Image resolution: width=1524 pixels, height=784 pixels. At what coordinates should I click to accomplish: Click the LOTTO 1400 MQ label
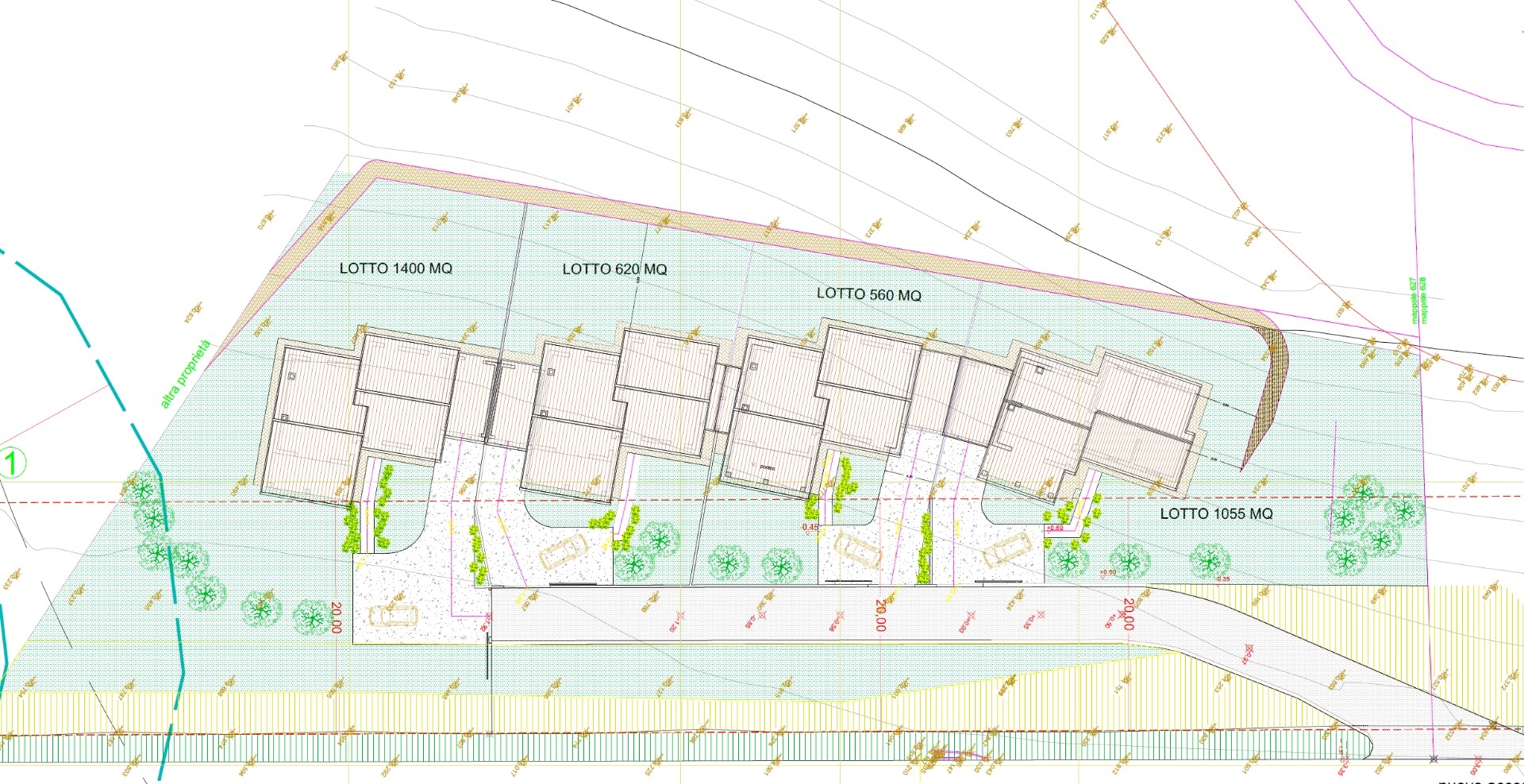[396, 268]
